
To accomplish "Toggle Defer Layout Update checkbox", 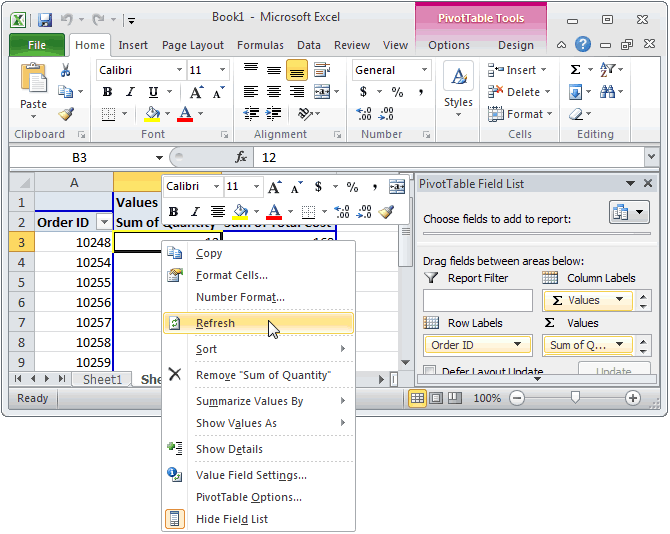I will click(429, 370).
